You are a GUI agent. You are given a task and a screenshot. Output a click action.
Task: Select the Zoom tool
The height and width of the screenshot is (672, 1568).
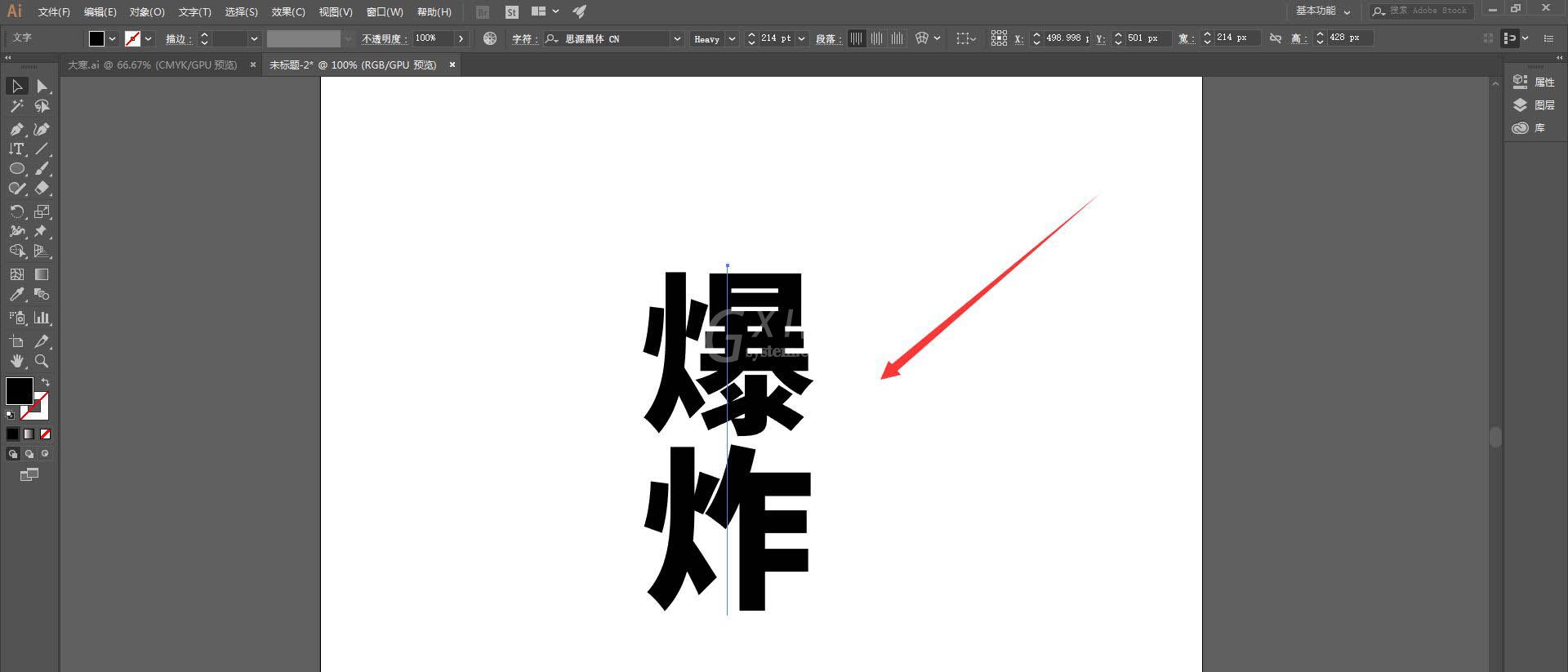click(42, 361)
